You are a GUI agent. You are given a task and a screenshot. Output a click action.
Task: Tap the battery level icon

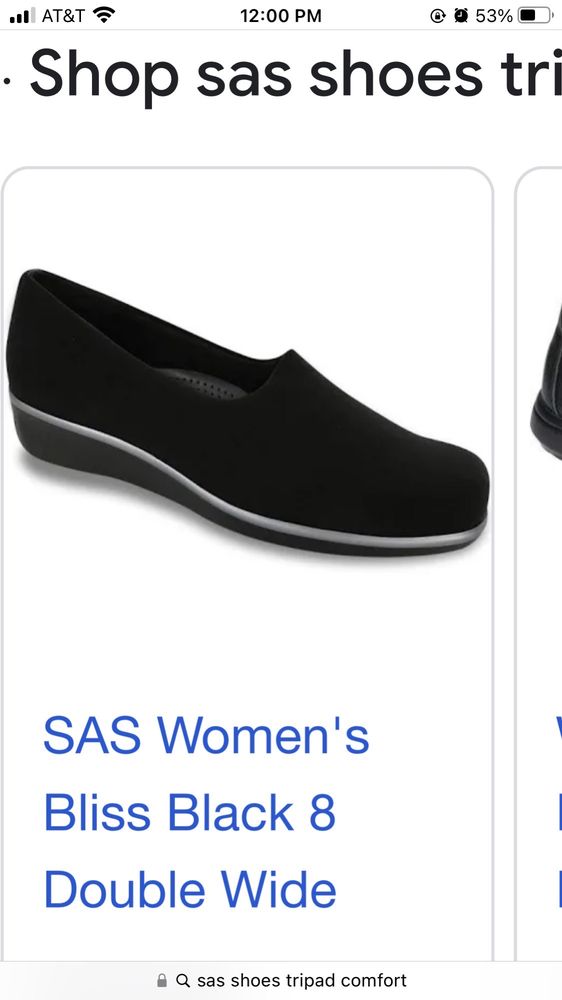[536, 16]
